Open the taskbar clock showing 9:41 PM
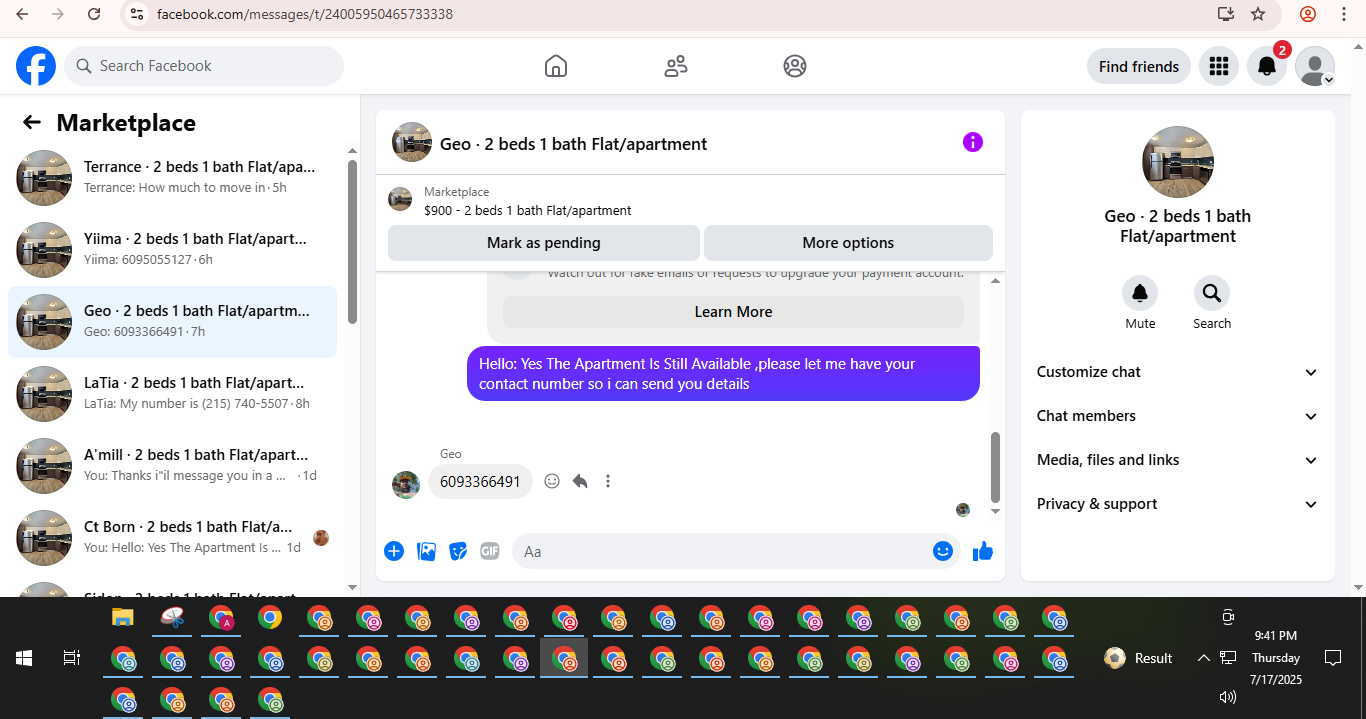Viewport: 1366px width, 719px height. coord(1276,658)
